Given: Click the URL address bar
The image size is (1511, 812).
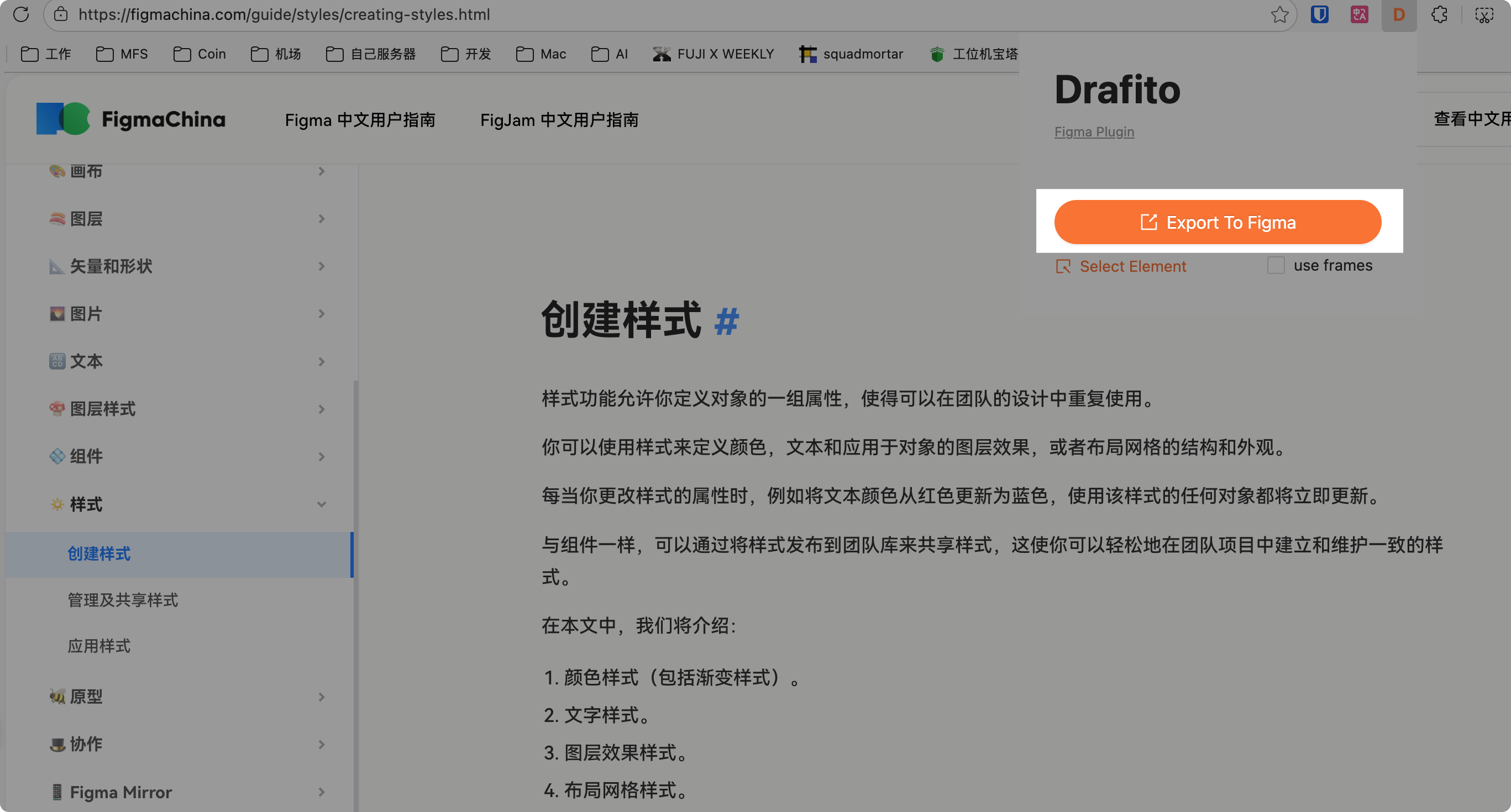Looking at the screenshot, I should (x=645, y=14).
